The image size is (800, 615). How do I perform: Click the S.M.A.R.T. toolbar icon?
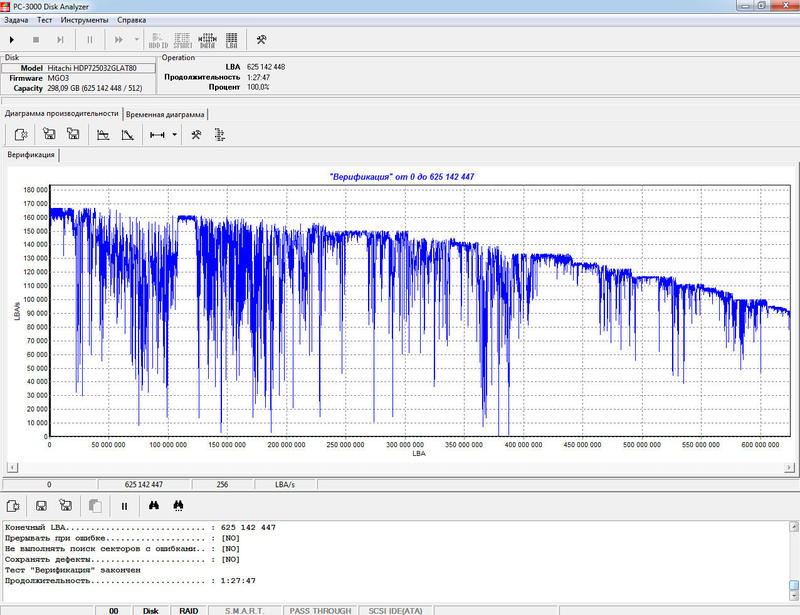click(181, 40)
